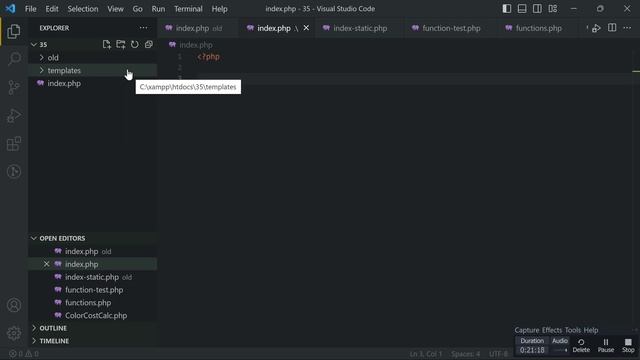Collapse all folders in explorer
640x360 pixels.
tap(149, 44)
